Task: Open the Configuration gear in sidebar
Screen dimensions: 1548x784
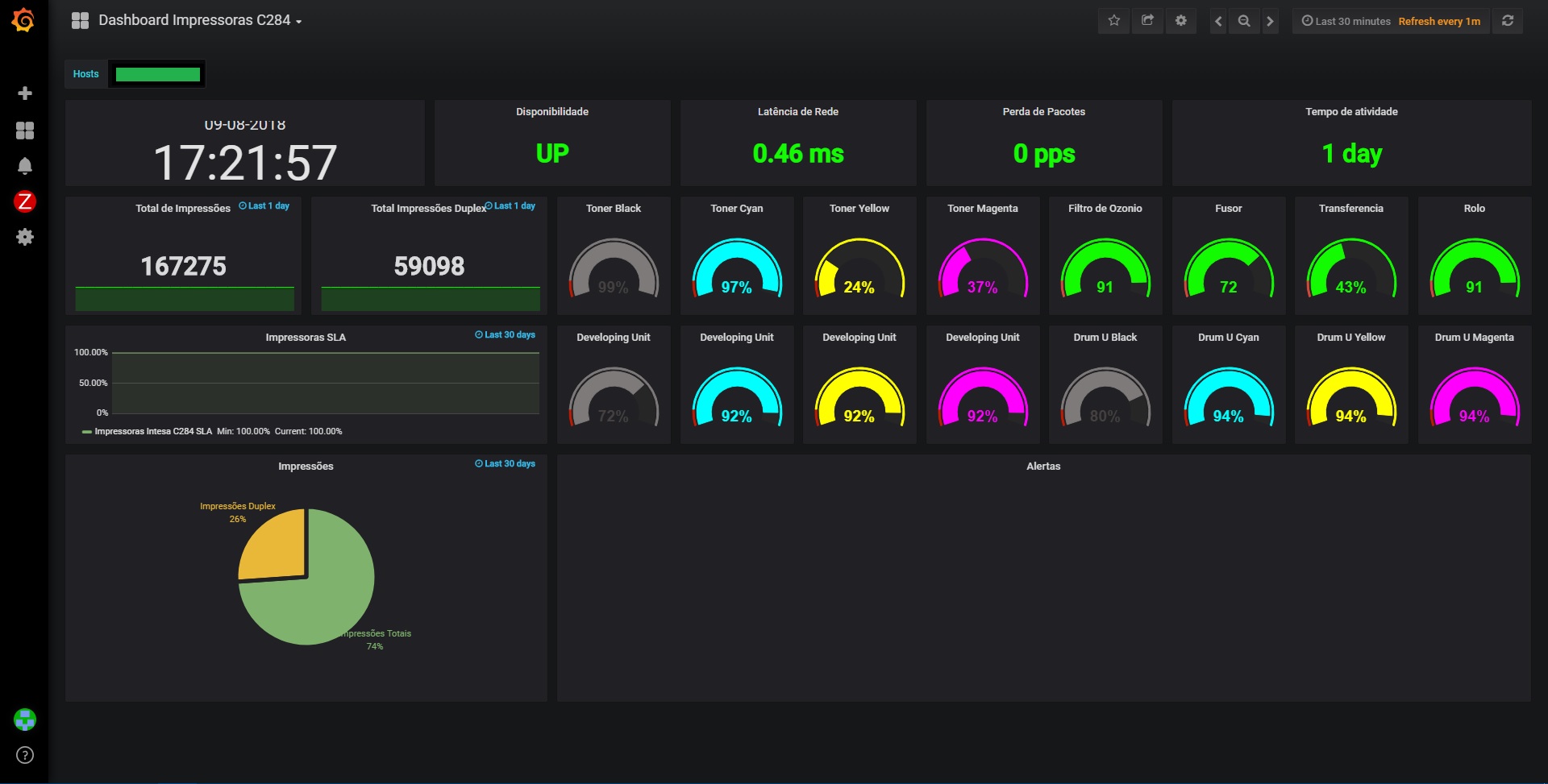Action: click(25, 237)
